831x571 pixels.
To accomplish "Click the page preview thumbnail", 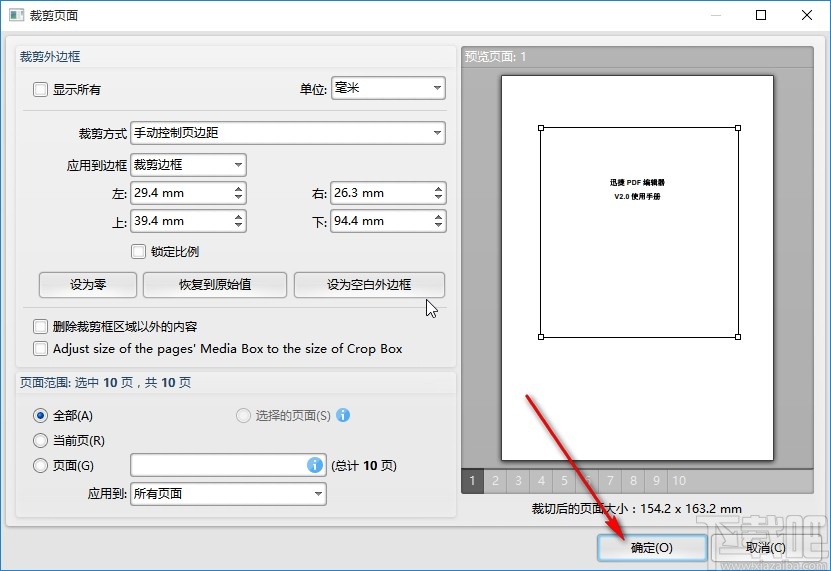I will pyautogui.click(x=638, y=268).
